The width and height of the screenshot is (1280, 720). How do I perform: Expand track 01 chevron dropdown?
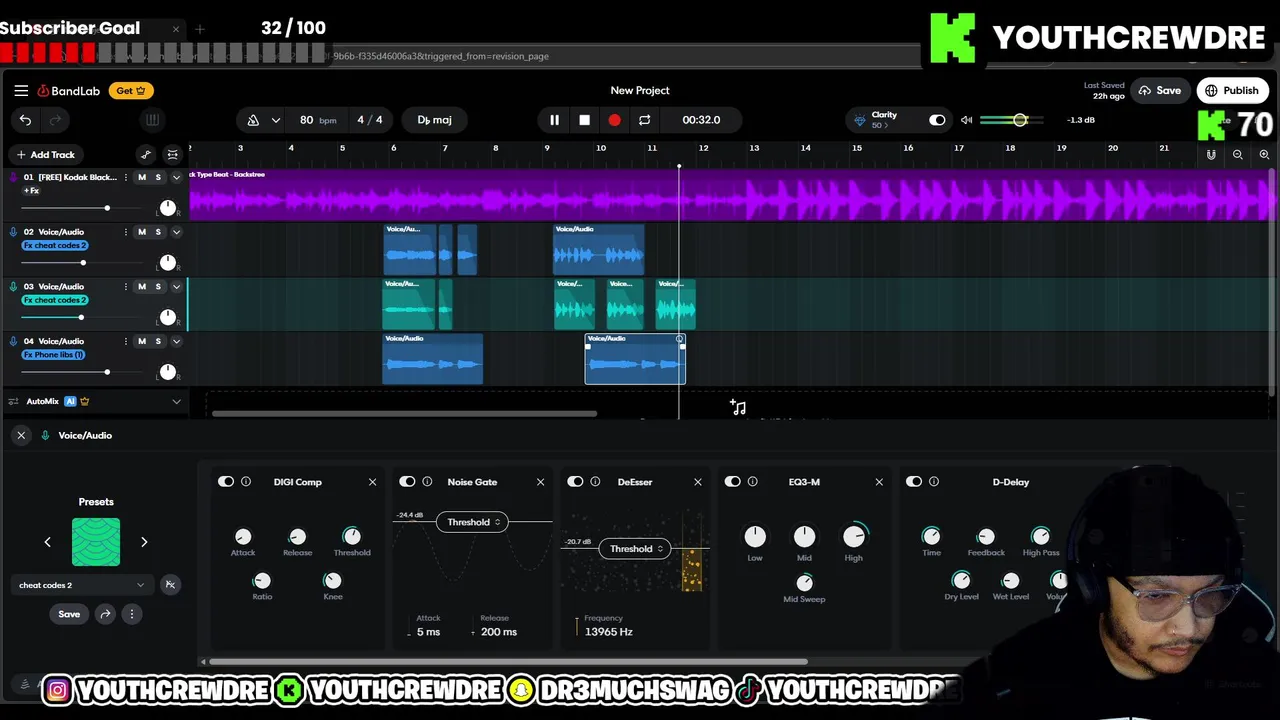pyautogui.click(x=176, y=177)
